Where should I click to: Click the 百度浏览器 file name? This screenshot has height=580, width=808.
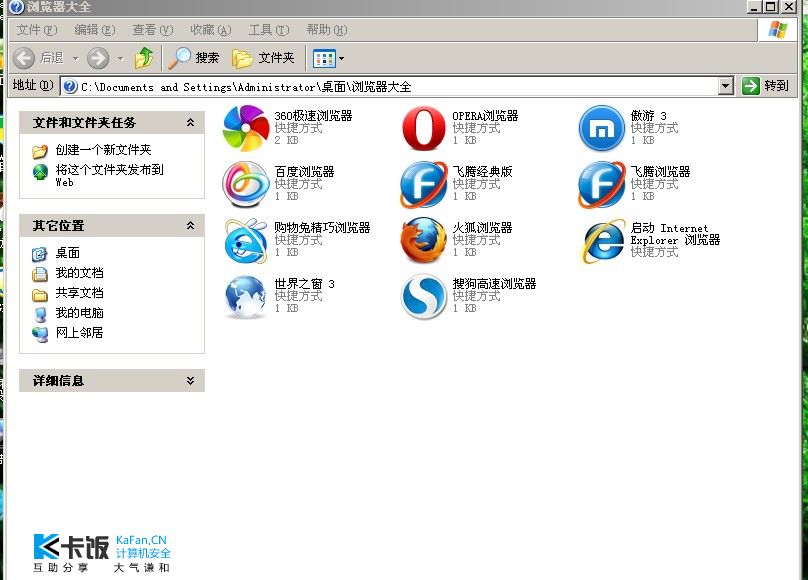304,172
